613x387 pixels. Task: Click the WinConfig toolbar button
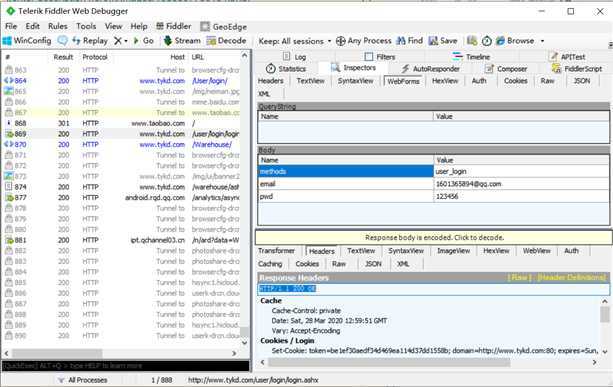click(x=27, y=41)
